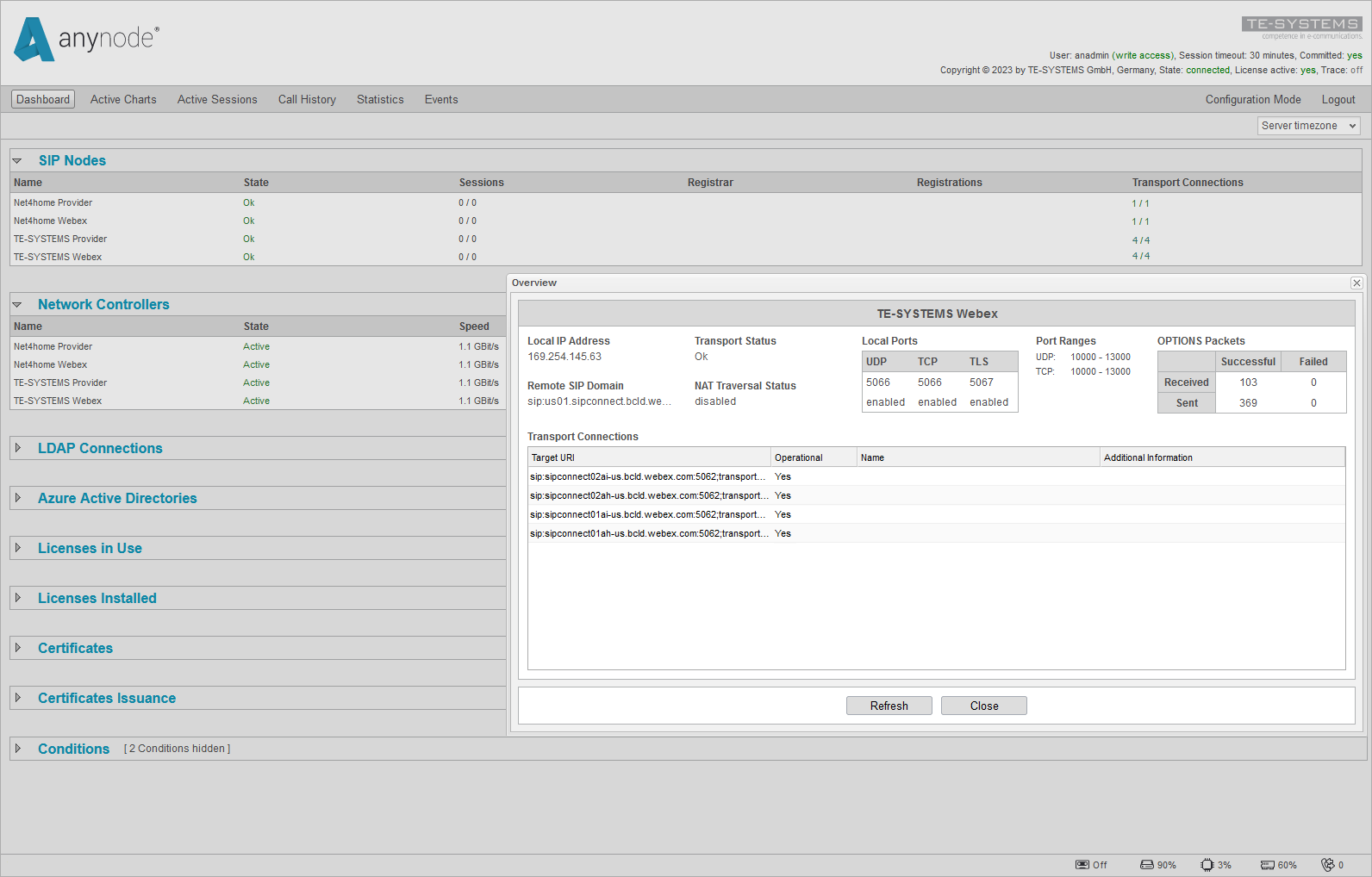Viewport: 1372px width, 877px height.
Task: Click TE-SYSTEMS Provider transport connections 4 / 4
Action: coord(1141,240)
